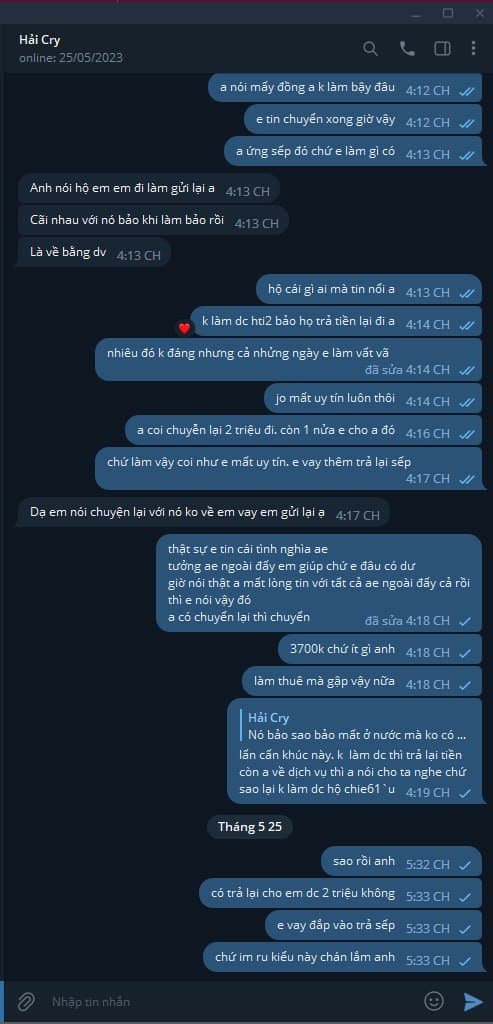Toggle the right sidebar panel icon
The width and height of the screenshot is (493, 1024).
click(442, 49)
